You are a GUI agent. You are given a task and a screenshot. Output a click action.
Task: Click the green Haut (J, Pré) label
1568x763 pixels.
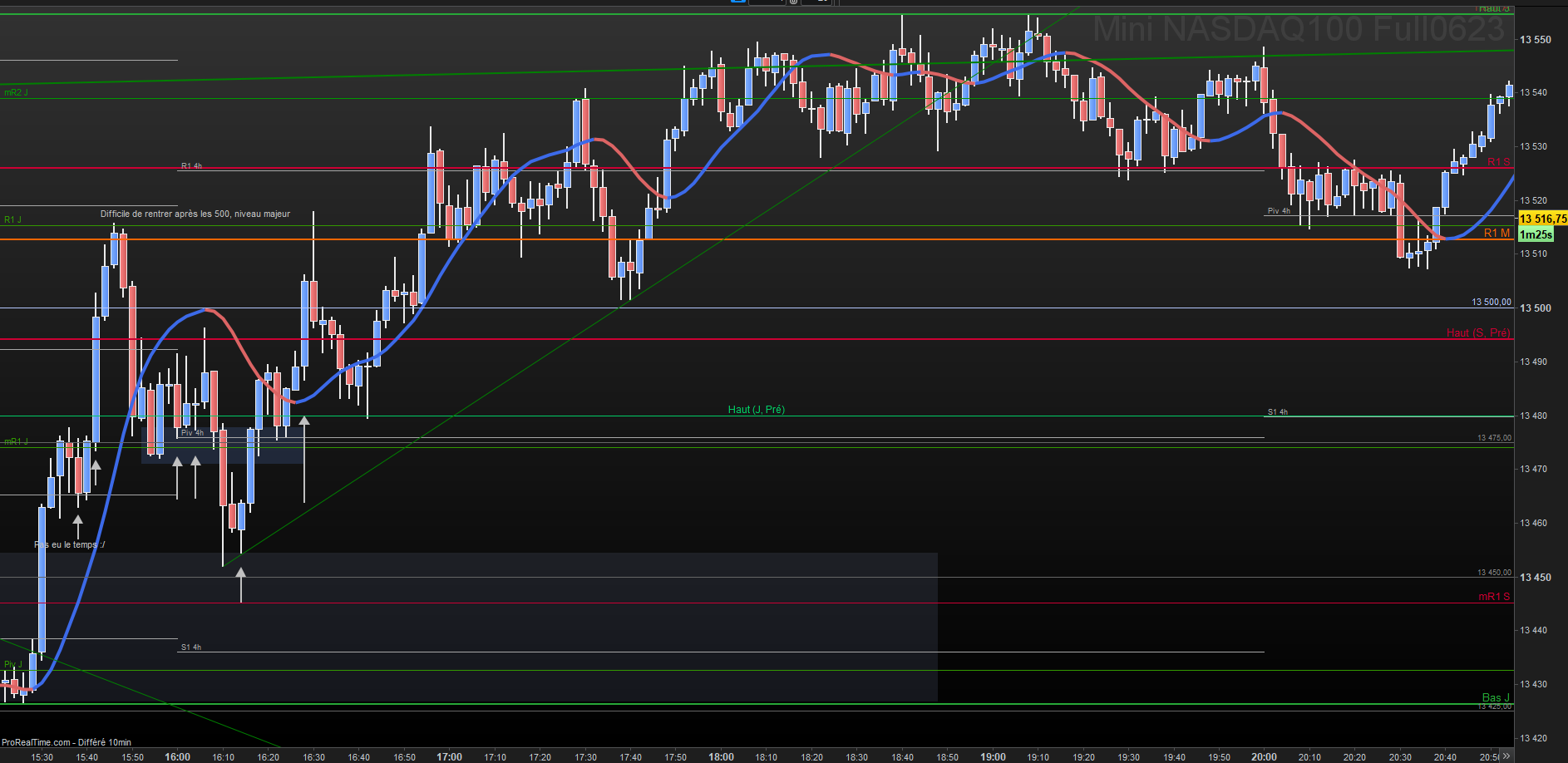click(x=757, y=409)
